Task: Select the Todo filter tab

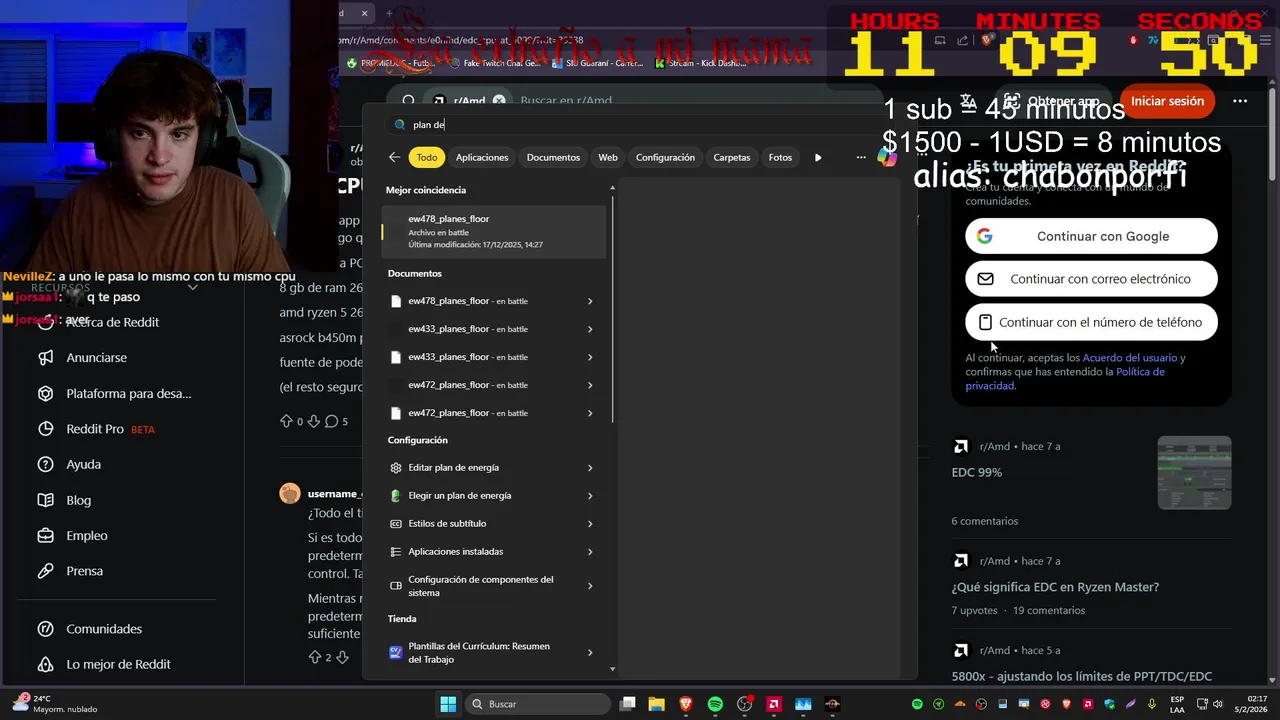Action: (427, 157)
